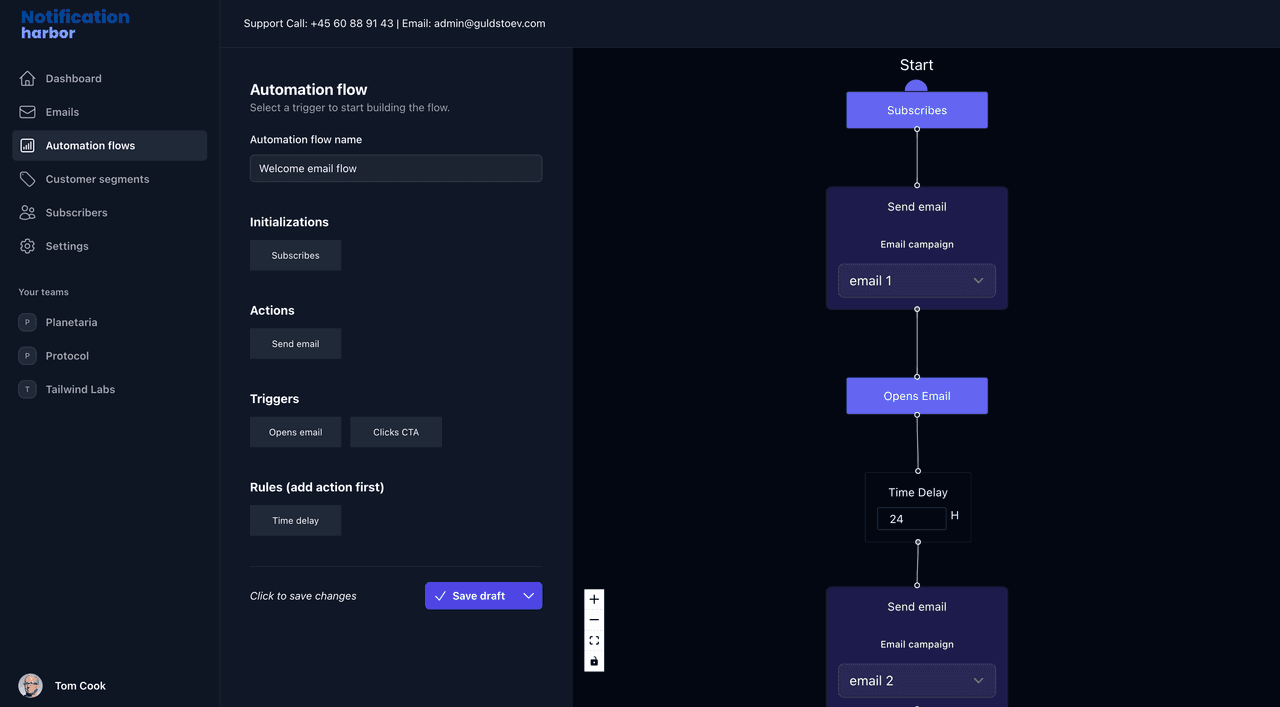Click the Protocol team badge icon

tap(27, 356)
